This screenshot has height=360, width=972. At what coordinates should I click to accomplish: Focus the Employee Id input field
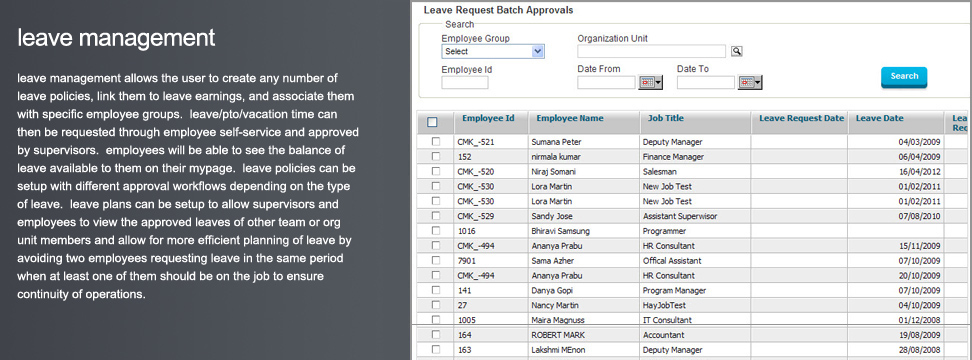pyautogui.click(x=465, y=82)
